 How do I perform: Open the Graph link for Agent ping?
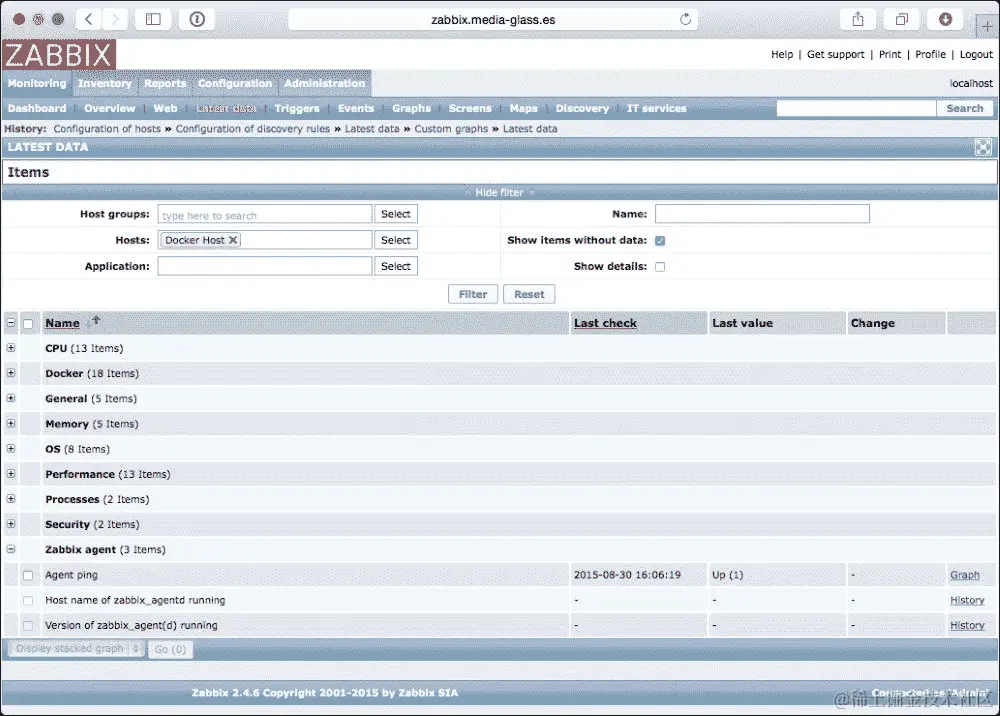[966, 574]
